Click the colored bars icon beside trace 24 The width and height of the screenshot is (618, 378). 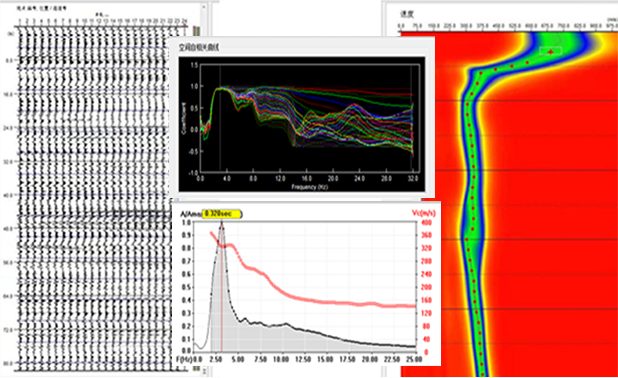(x=196, y=31)
